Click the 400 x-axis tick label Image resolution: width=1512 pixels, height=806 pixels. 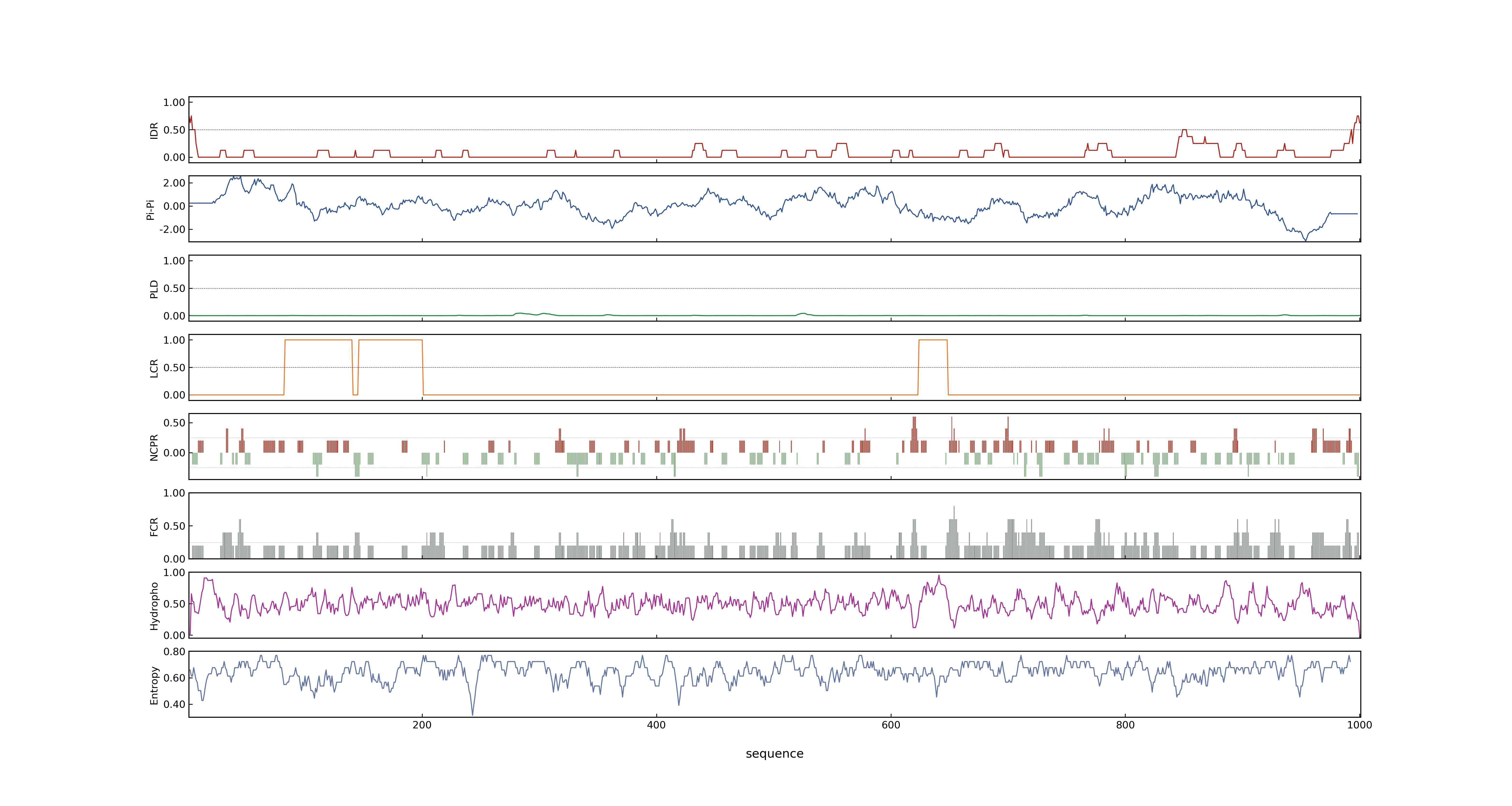click(x=656, y=725)
